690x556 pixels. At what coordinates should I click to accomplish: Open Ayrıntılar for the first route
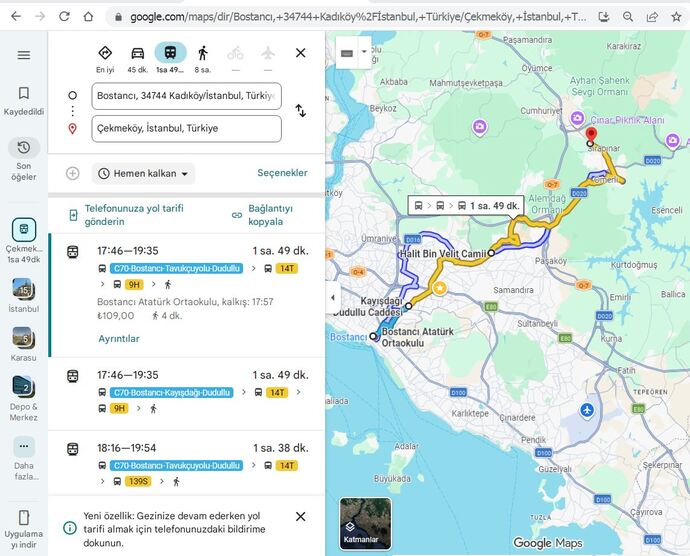[119, 339]
